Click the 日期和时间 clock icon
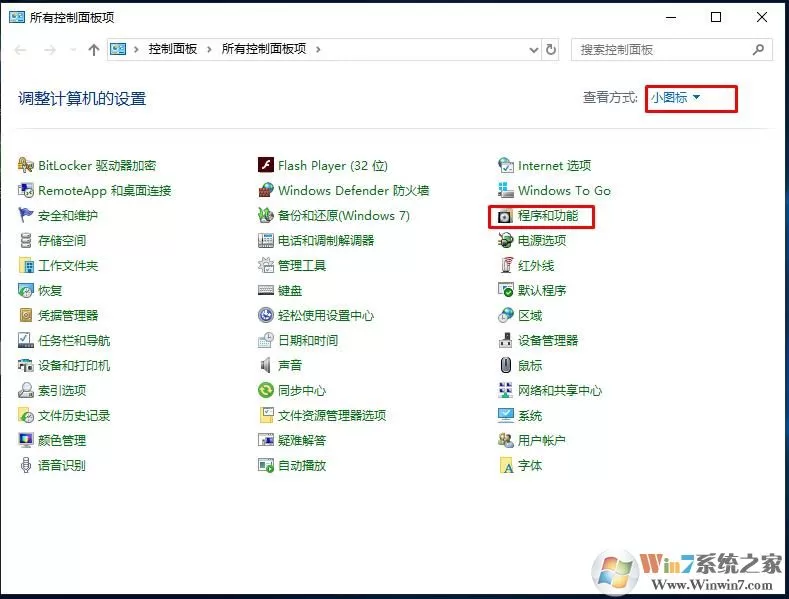The height and width of the screenshot is (599, 789). [266, 340]
